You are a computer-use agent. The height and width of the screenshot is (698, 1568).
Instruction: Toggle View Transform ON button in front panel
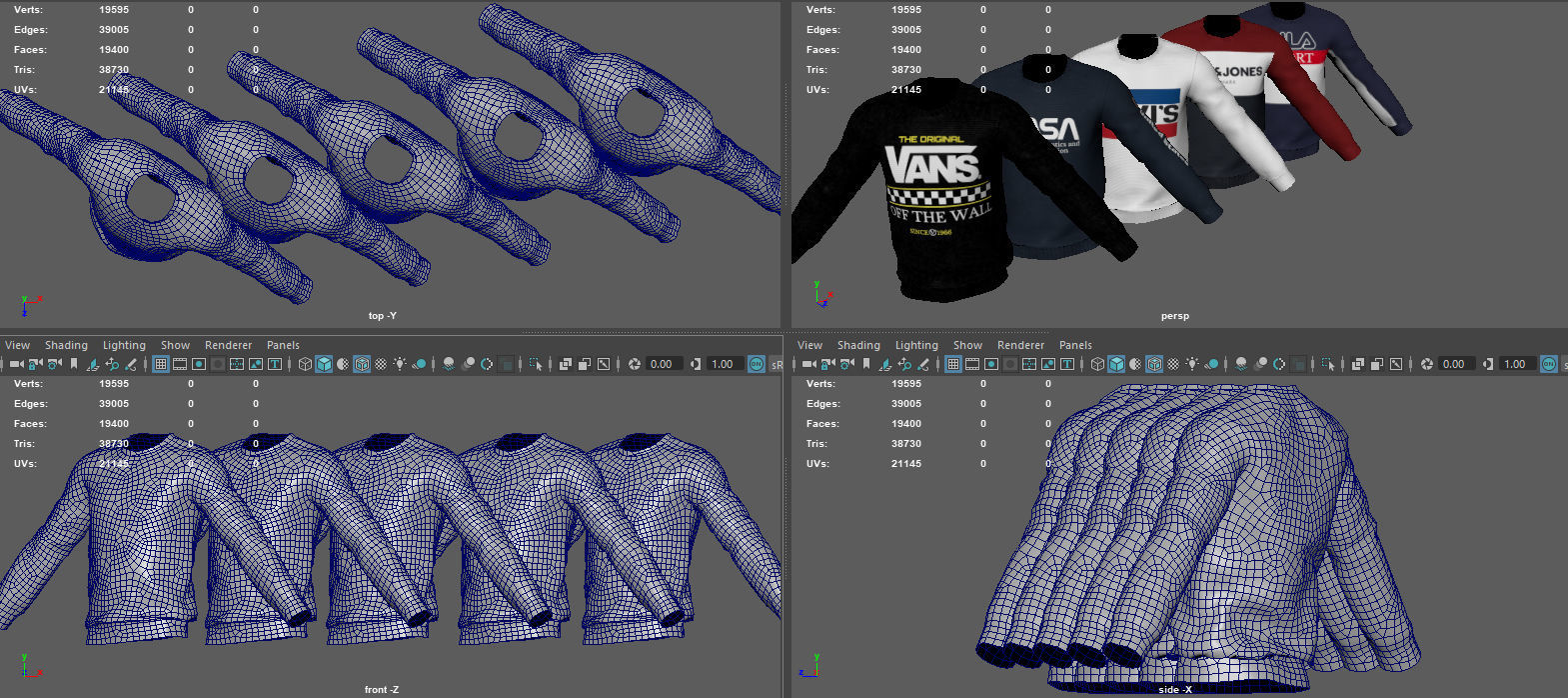pyautogui.click(x=757, y=364)
